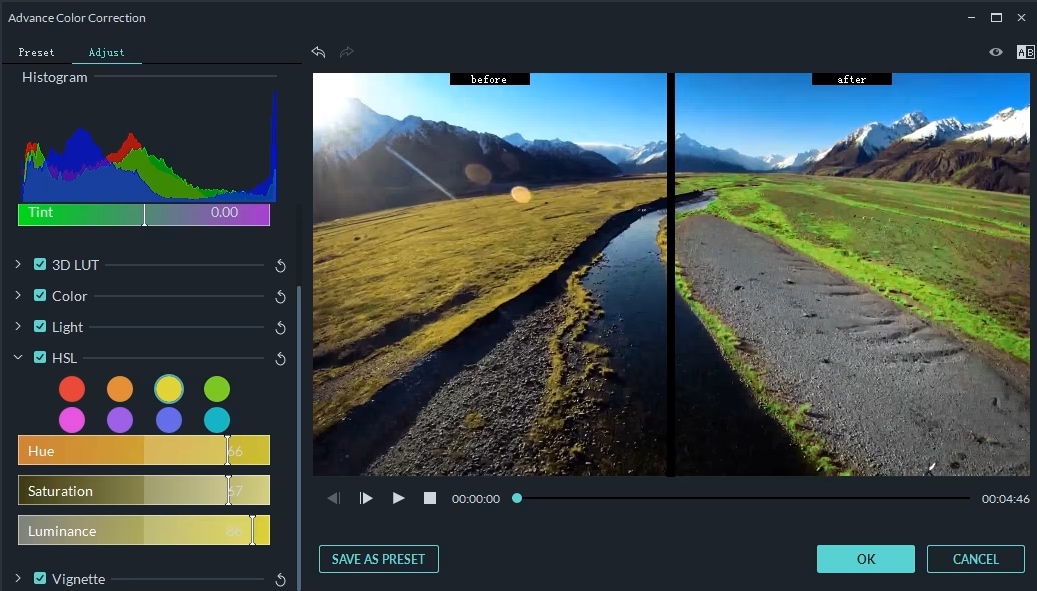The image size is (1037, 591).
Task: Uncheck the Vignette checkbox
Action: click(x=40, y=578)
